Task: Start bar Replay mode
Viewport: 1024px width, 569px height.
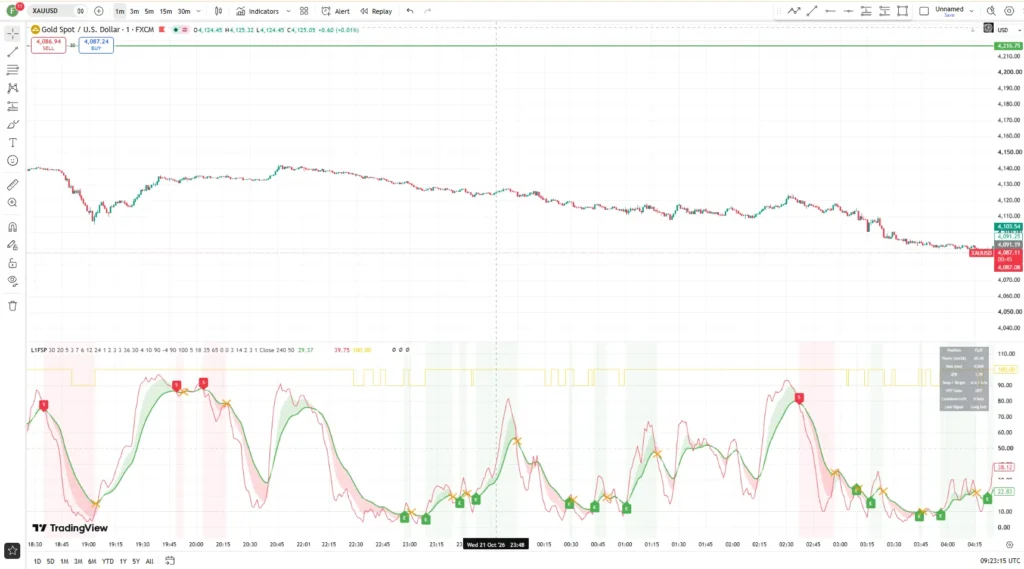Action: click(x=376, y=11)
